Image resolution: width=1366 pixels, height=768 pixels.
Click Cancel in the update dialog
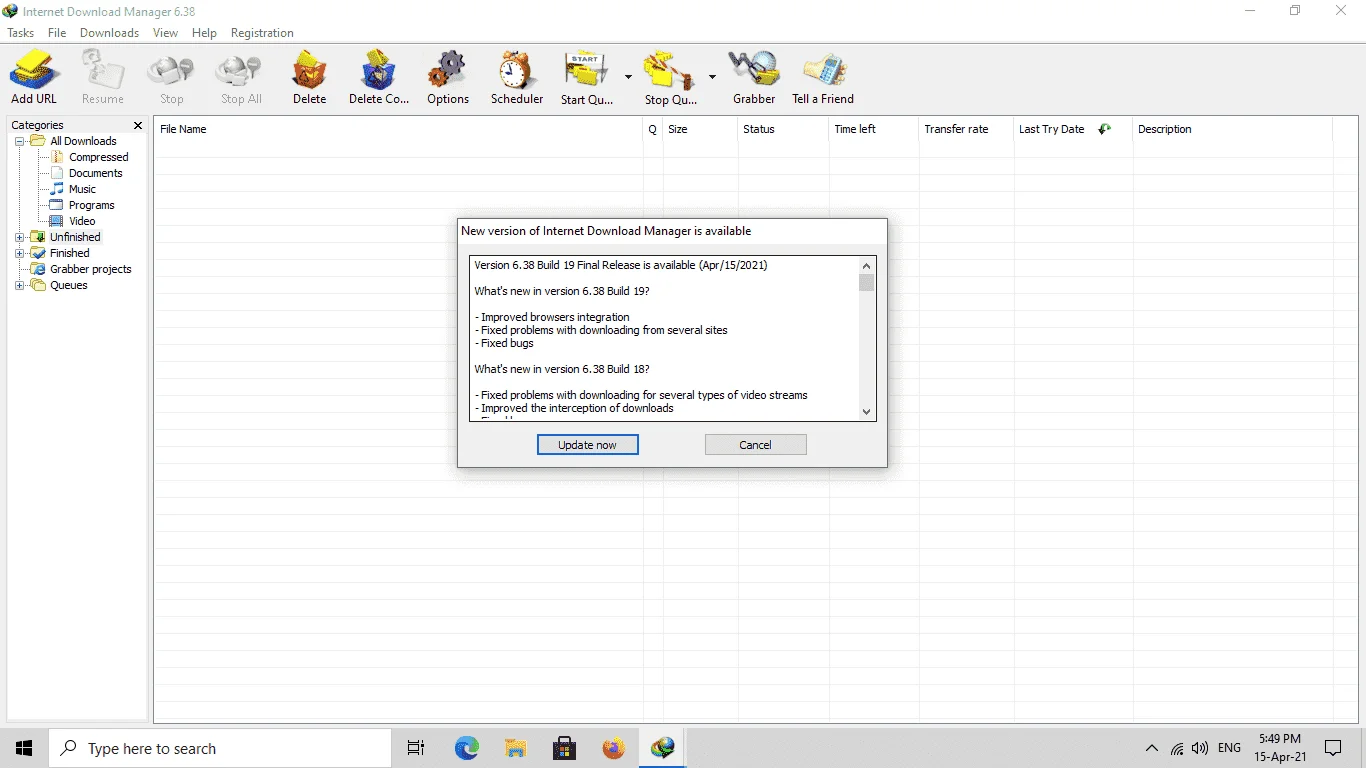[x=755, y=445]
